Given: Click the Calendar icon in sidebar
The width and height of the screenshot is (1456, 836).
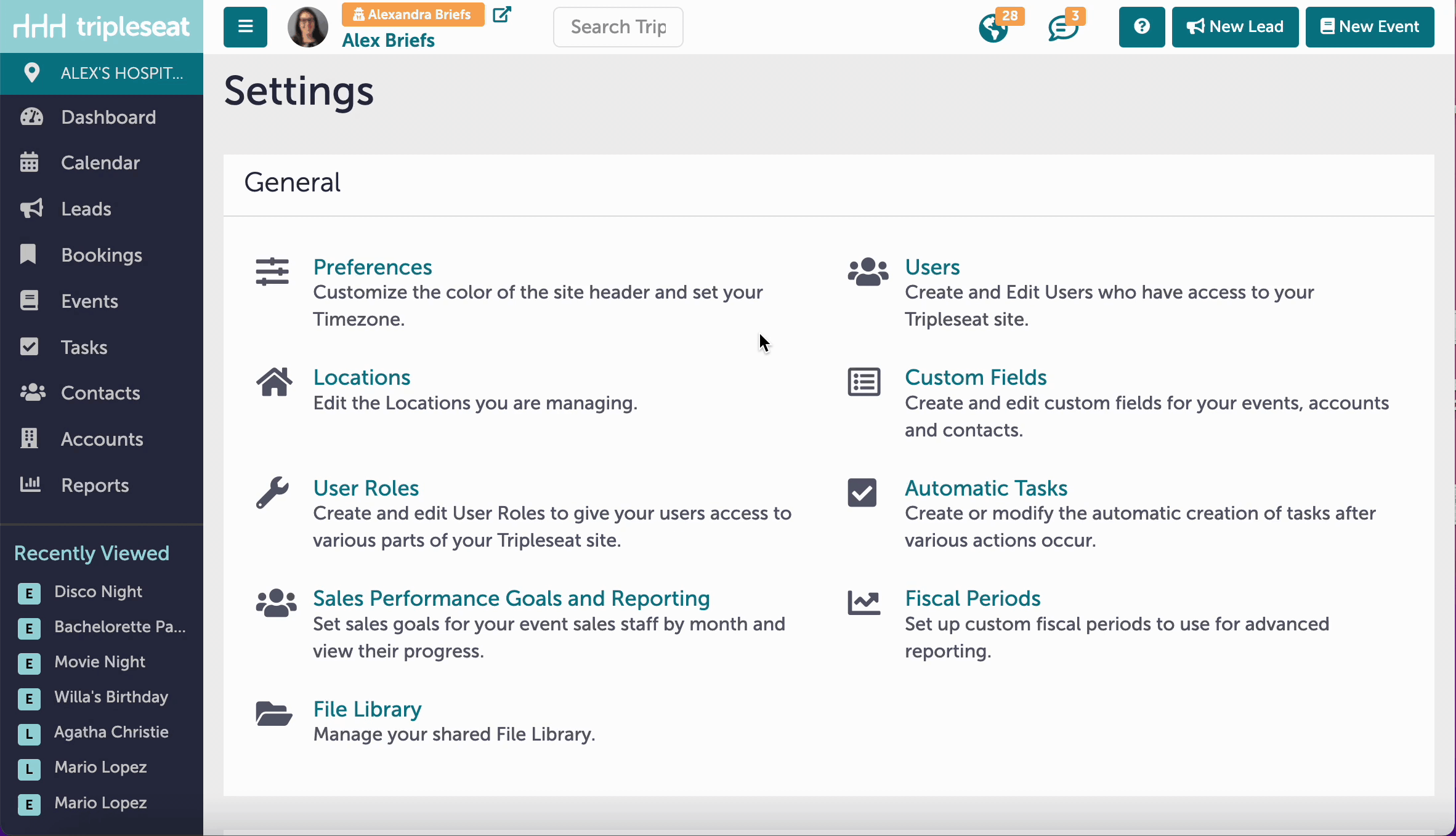Looking at the screenshot, I should click(29, 163).
